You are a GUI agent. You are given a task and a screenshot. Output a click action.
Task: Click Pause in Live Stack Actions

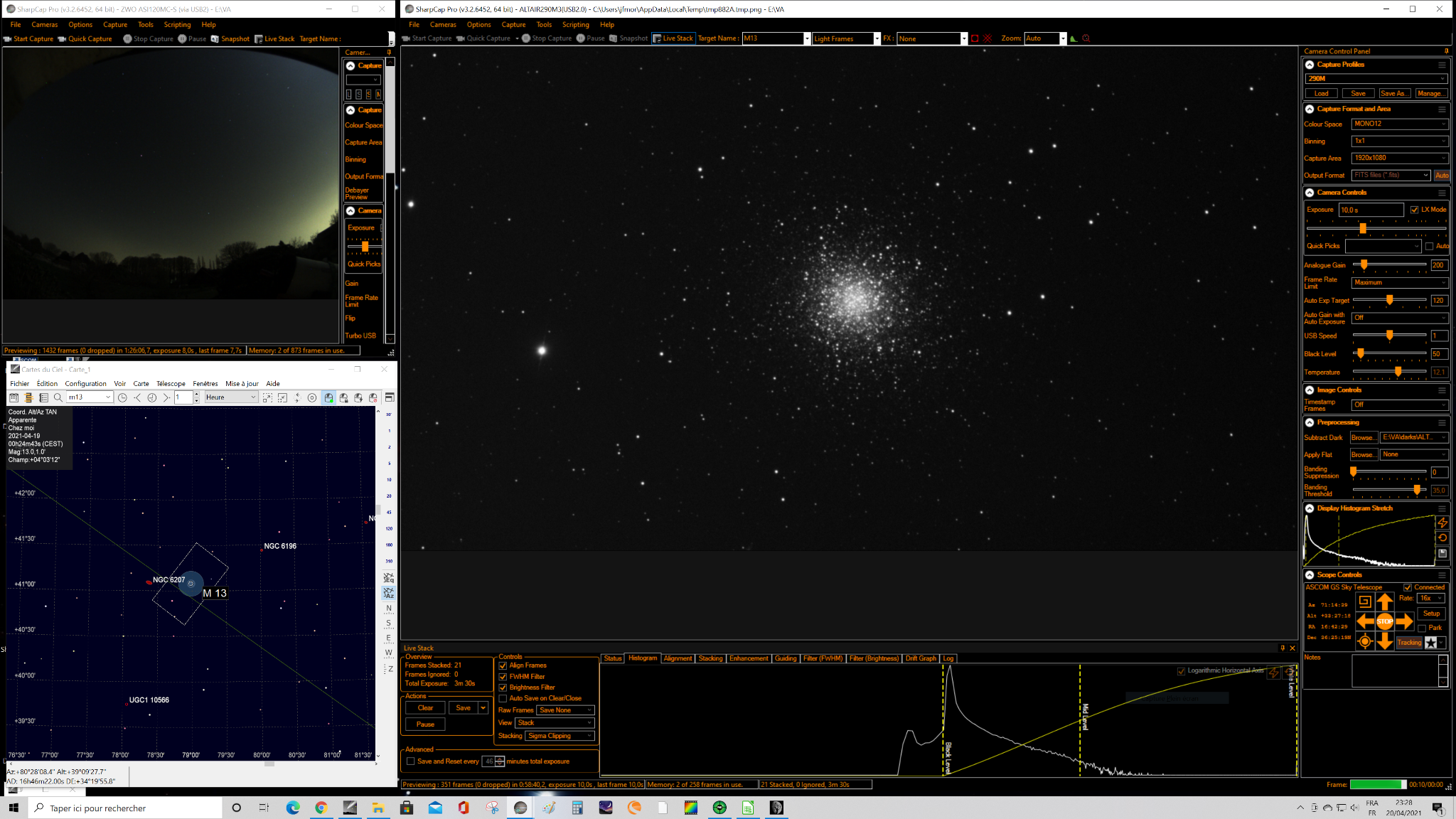click(x=425, y=724)
